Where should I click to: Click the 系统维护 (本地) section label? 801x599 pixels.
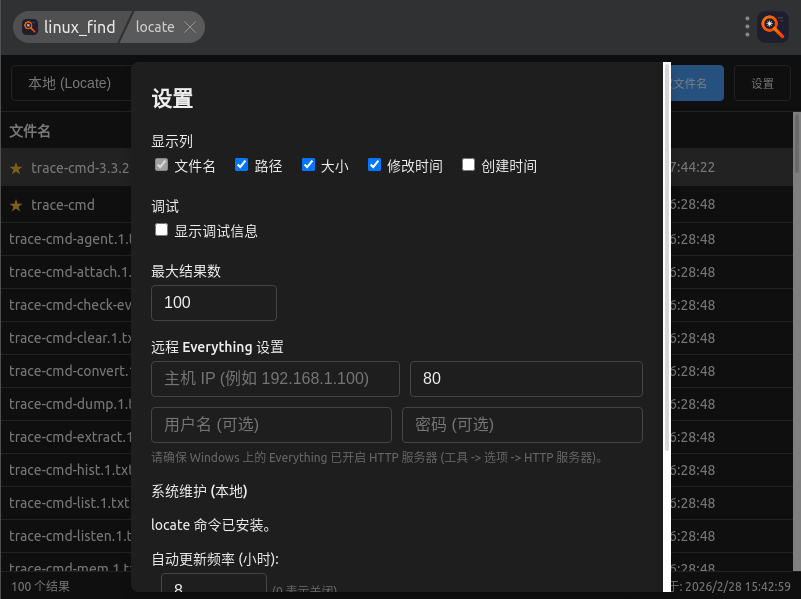click(x=199, y=491)
